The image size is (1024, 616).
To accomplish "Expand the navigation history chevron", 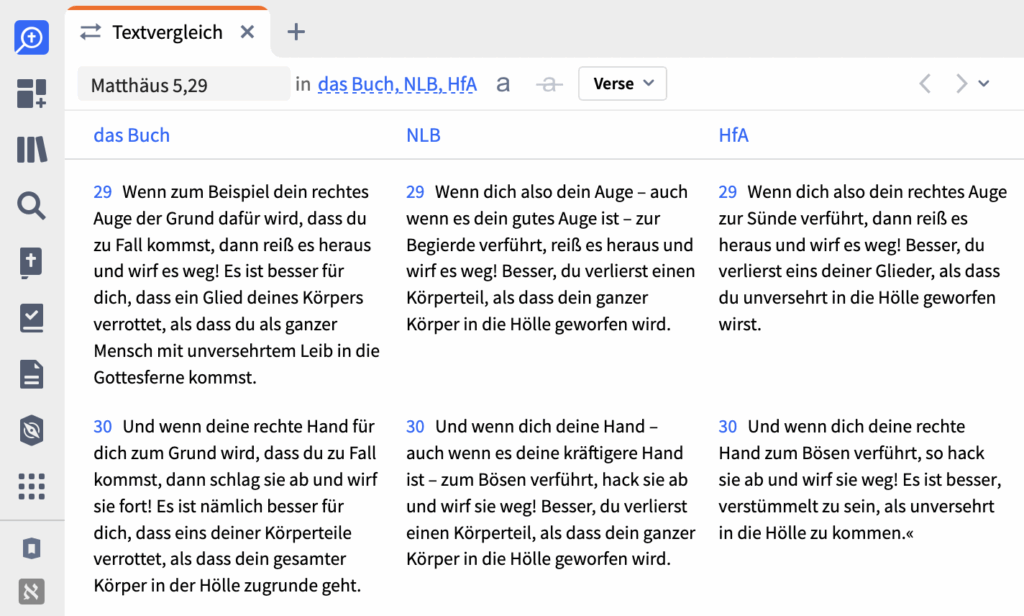I will point(984,84).
